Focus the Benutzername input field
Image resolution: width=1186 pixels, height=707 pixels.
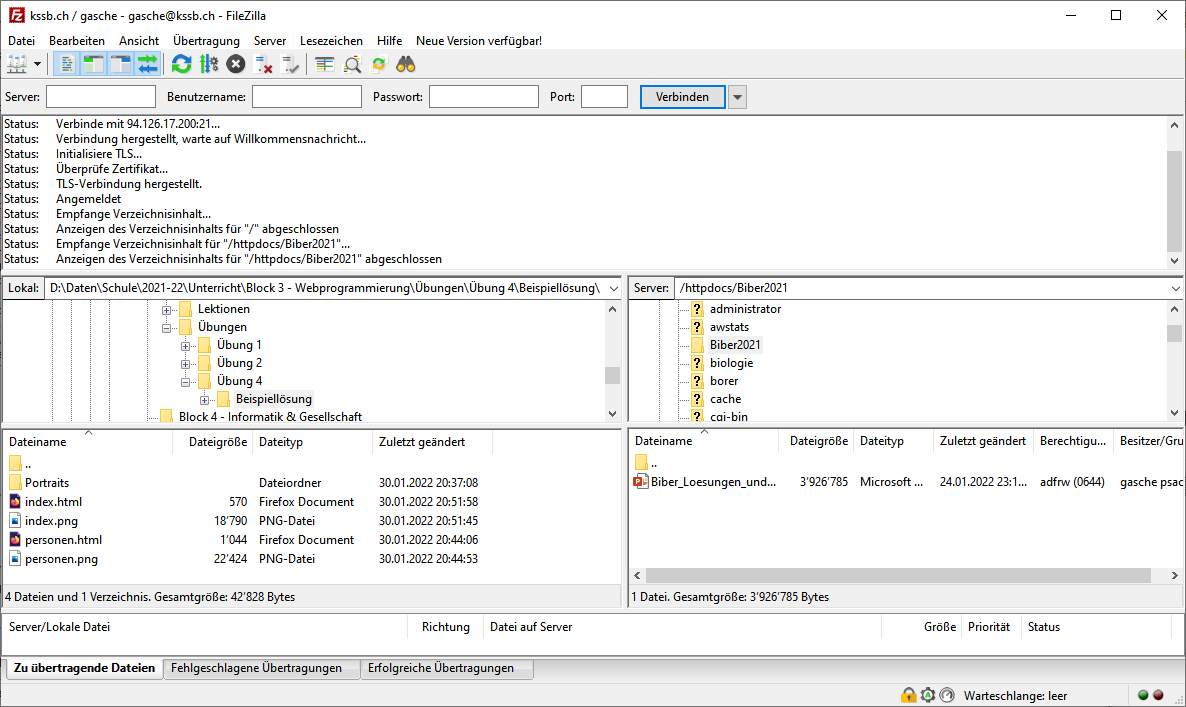click(306, 97)
